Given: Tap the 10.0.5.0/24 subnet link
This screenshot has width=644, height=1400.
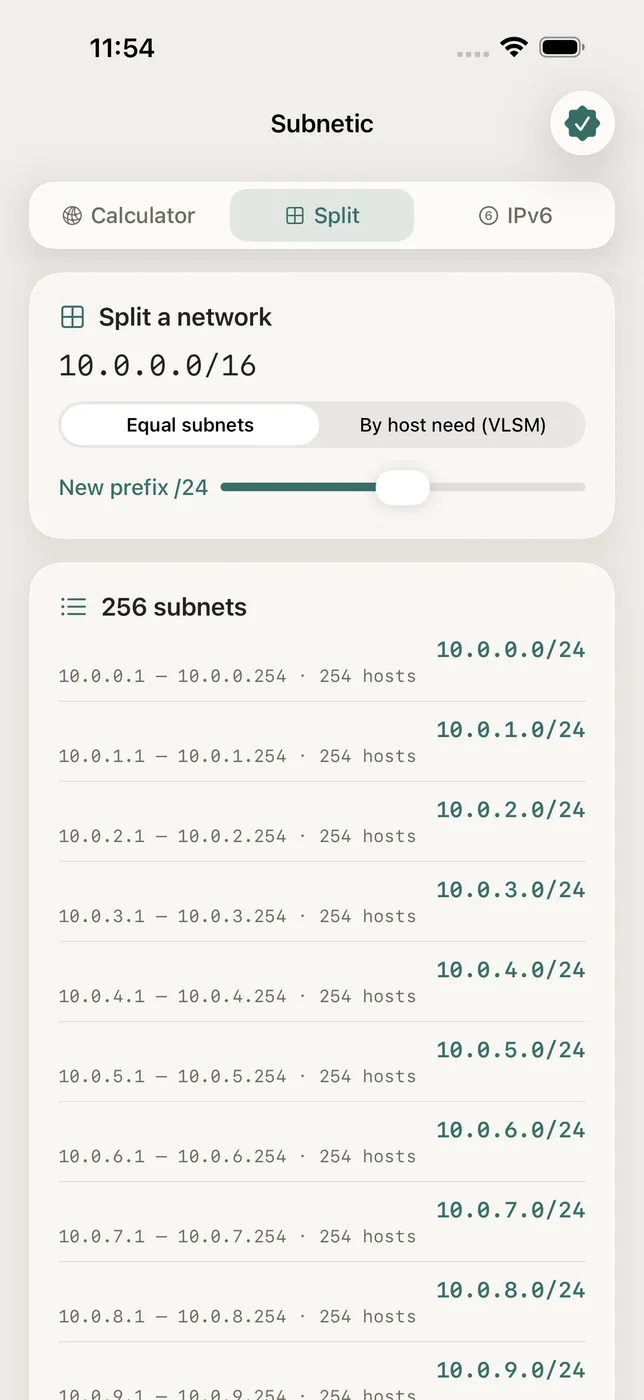Looking at the screenshot, I should coord(511,1050).
